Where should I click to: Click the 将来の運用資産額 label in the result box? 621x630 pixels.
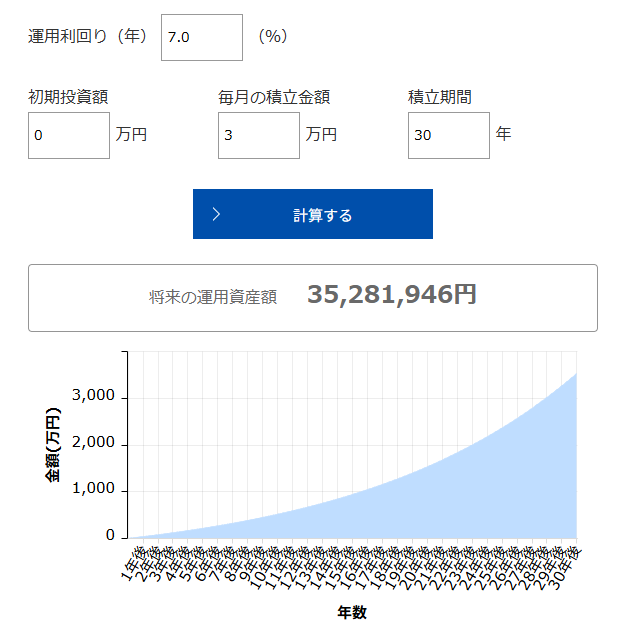tap(213, 297)
